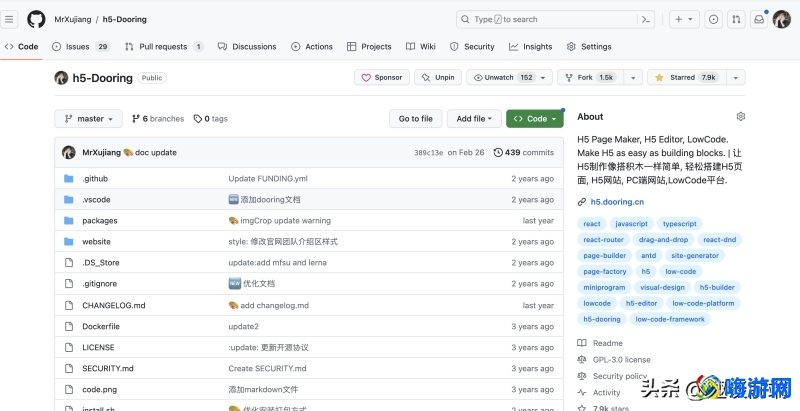The image size is (800, 411).
Task: Open the Actions tab
Action: pos(312,46)
